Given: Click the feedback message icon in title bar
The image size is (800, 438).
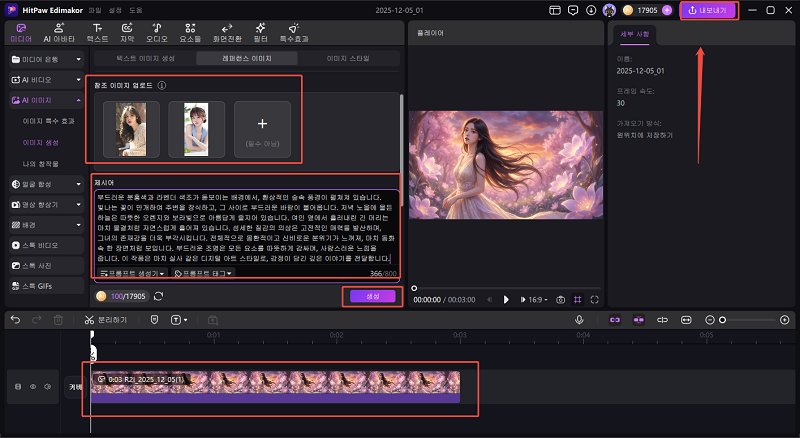Looking at the screenshot, I should [573, 10].
